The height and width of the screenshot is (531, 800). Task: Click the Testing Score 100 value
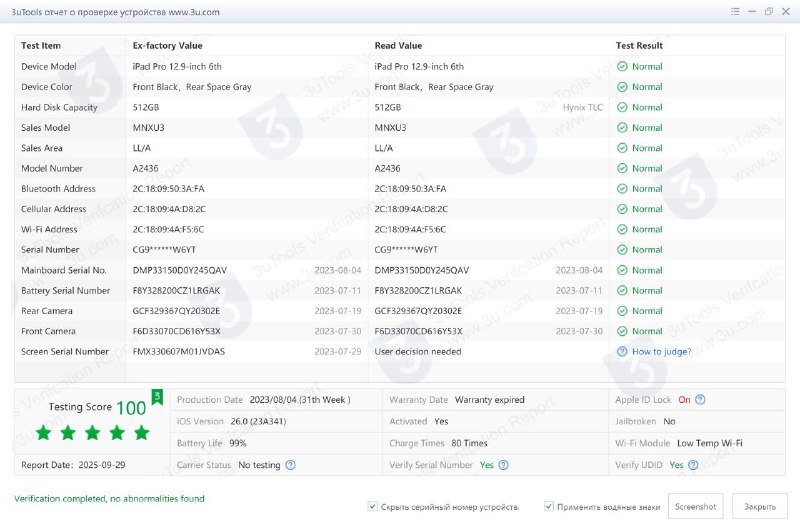point(131,408)
